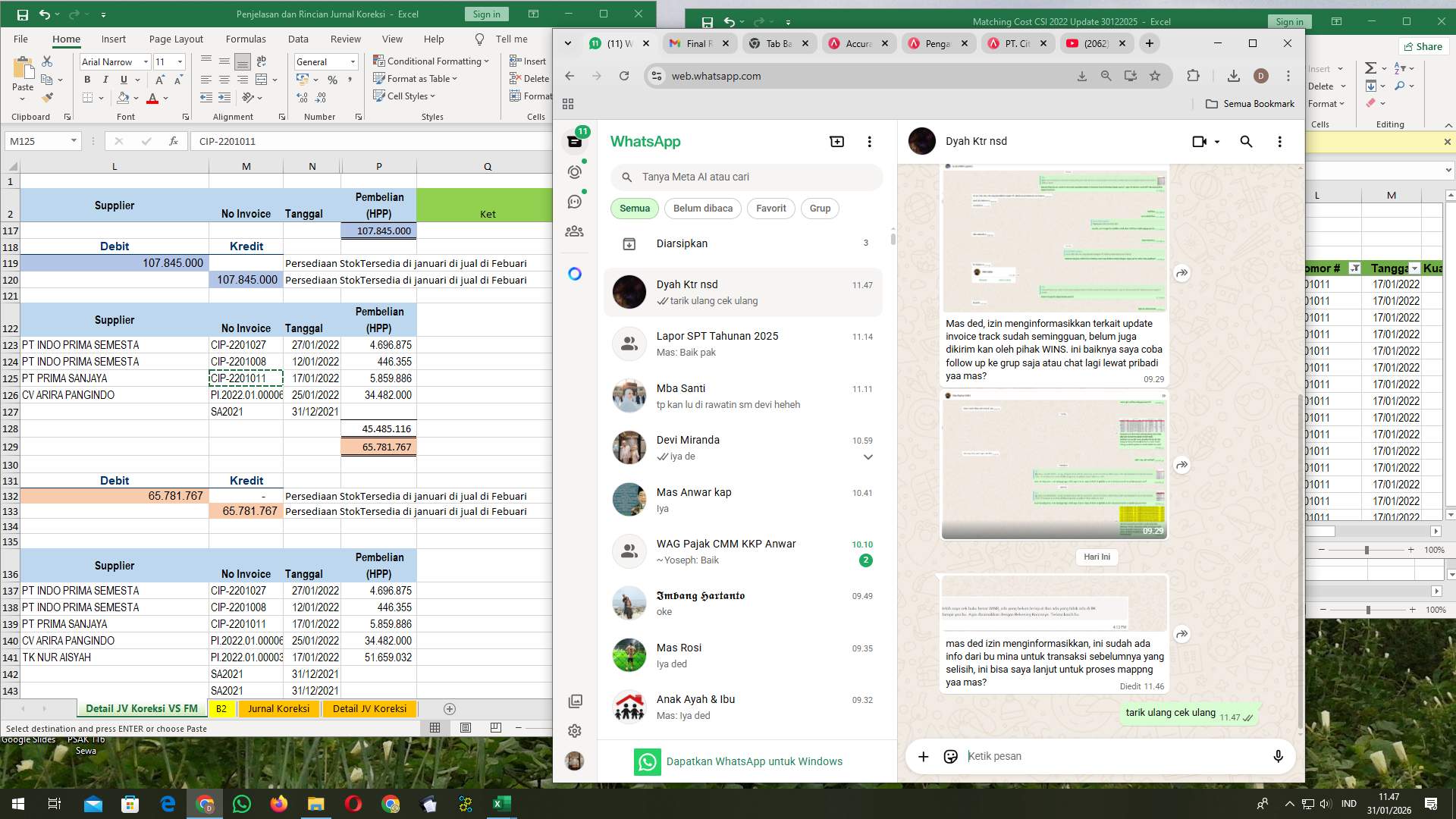Click the new chat icon in WhatsApp

tap(836, 142)
